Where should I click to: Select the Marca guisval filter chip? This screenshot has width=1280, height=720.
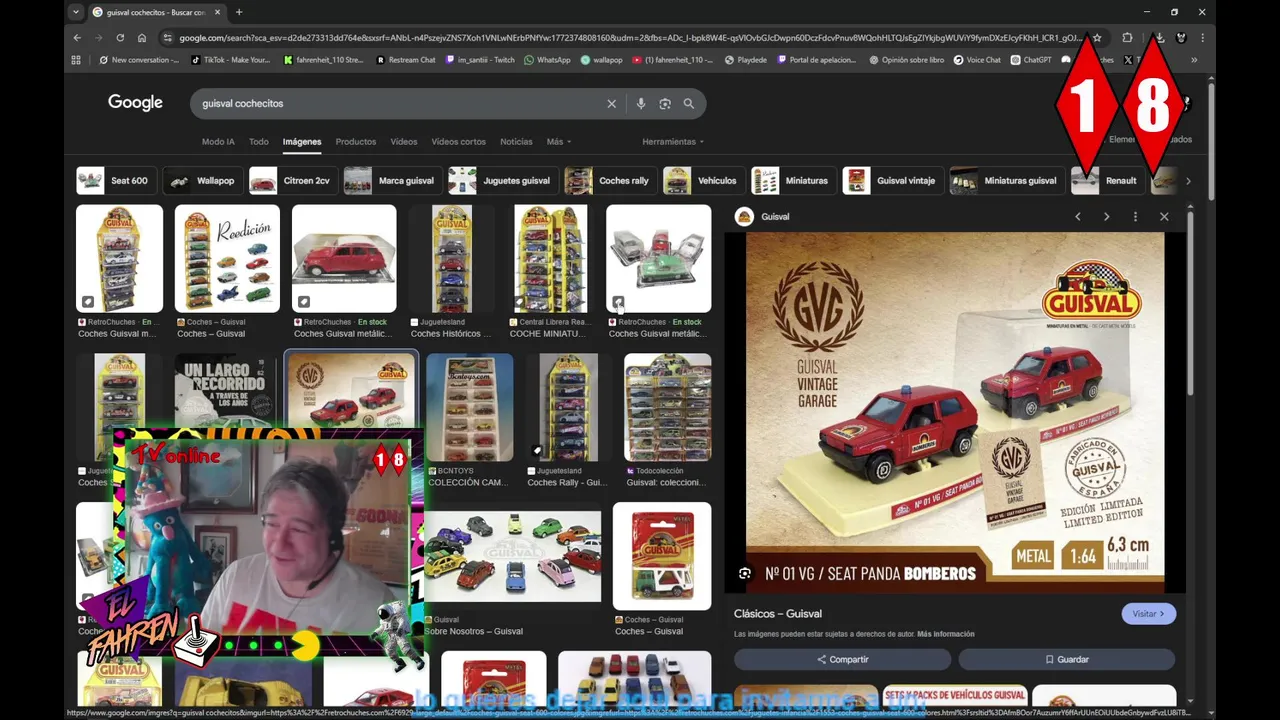point(391,181)
